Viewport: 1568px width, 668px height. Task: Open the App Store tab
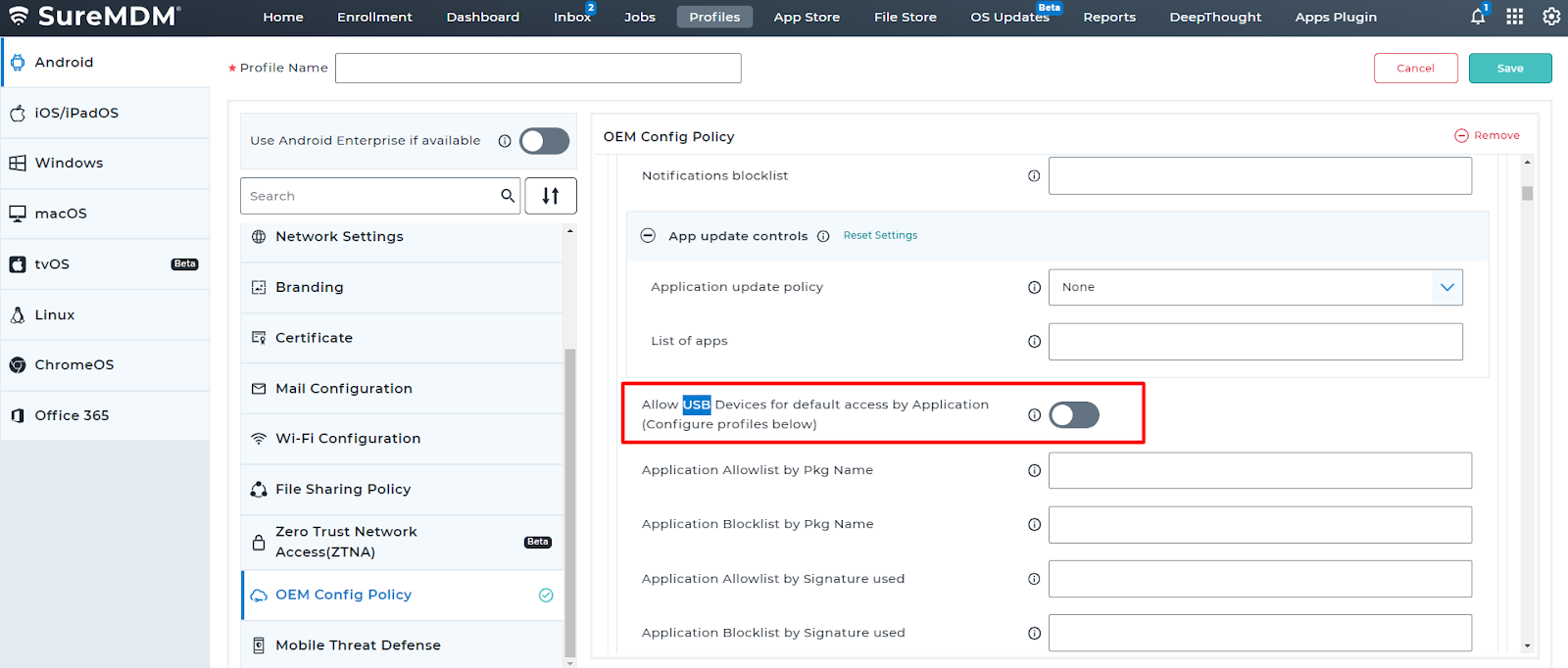coord(807,17)
